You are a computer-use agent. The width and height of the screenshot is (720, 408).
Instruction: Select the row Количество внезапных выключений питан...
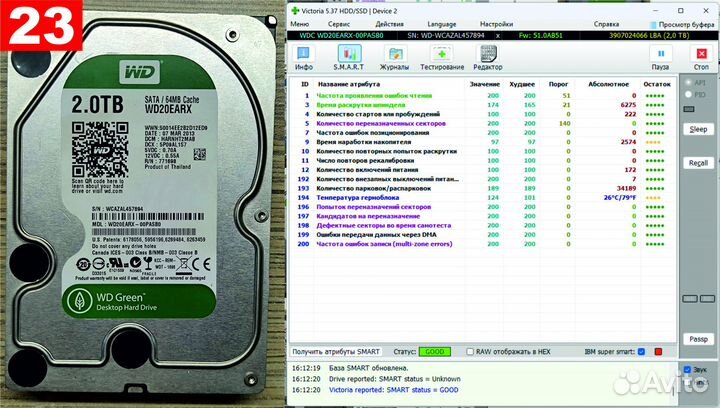coord(482,179)
